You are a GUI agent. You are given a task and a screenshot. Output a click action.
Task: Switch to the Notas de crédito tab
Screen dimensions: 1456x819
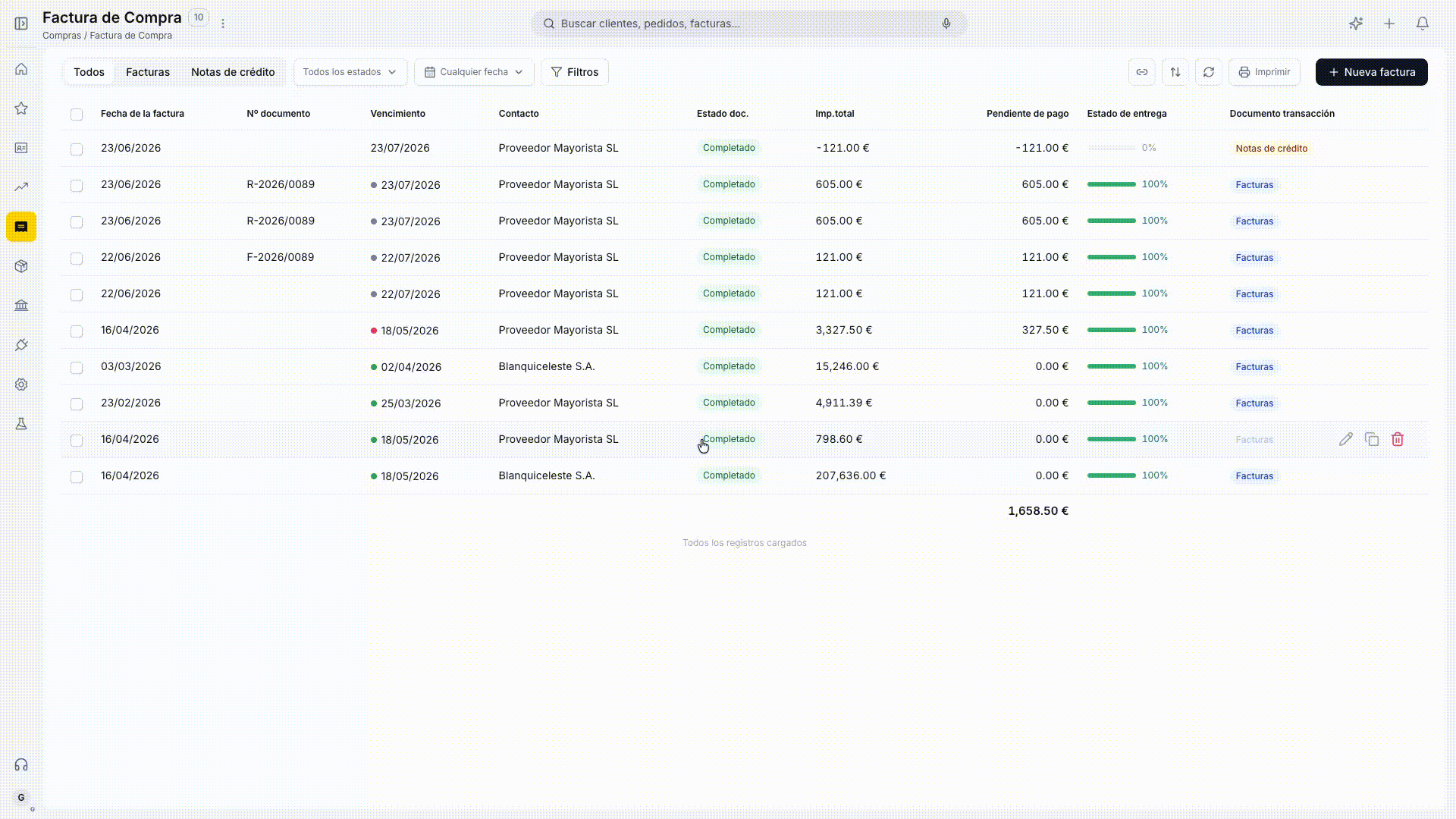pyautogui.click(x=233, y=72)
